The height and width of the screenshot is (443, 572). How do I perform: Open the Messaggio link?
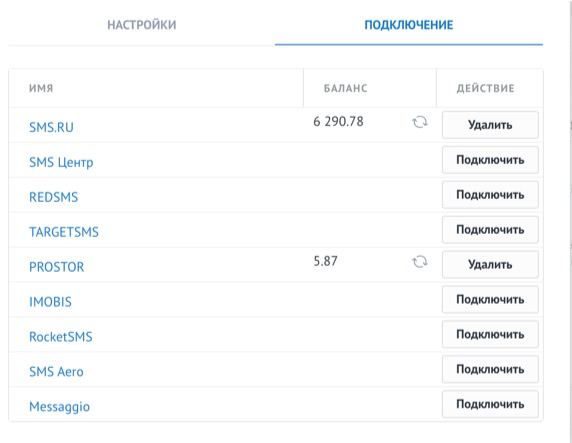pos(59,407)
